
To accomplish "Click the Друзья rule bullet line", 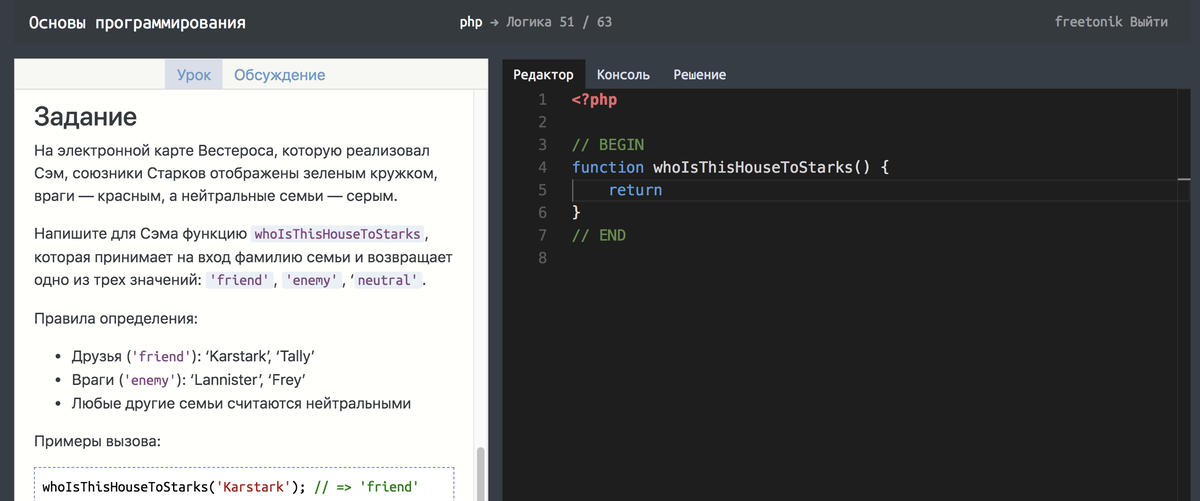I will point(194,356).
